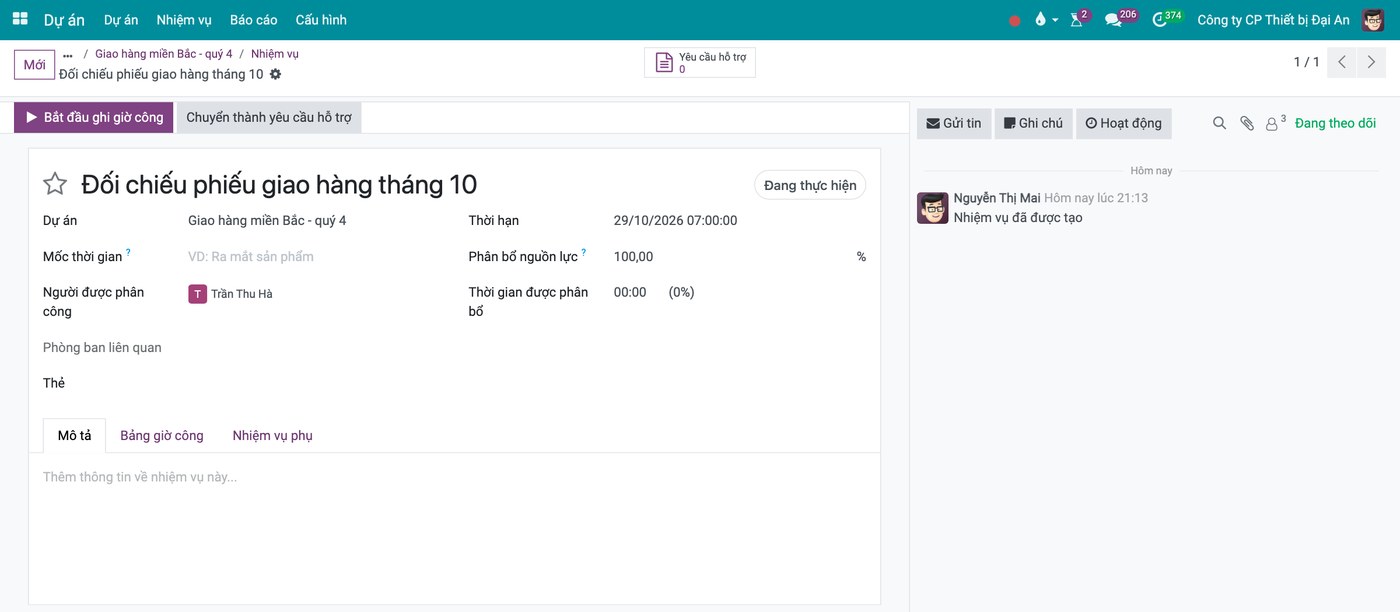Open the Dự án field dropdown
Viewport: 1400px width, 612px height.
coord(313,220)
